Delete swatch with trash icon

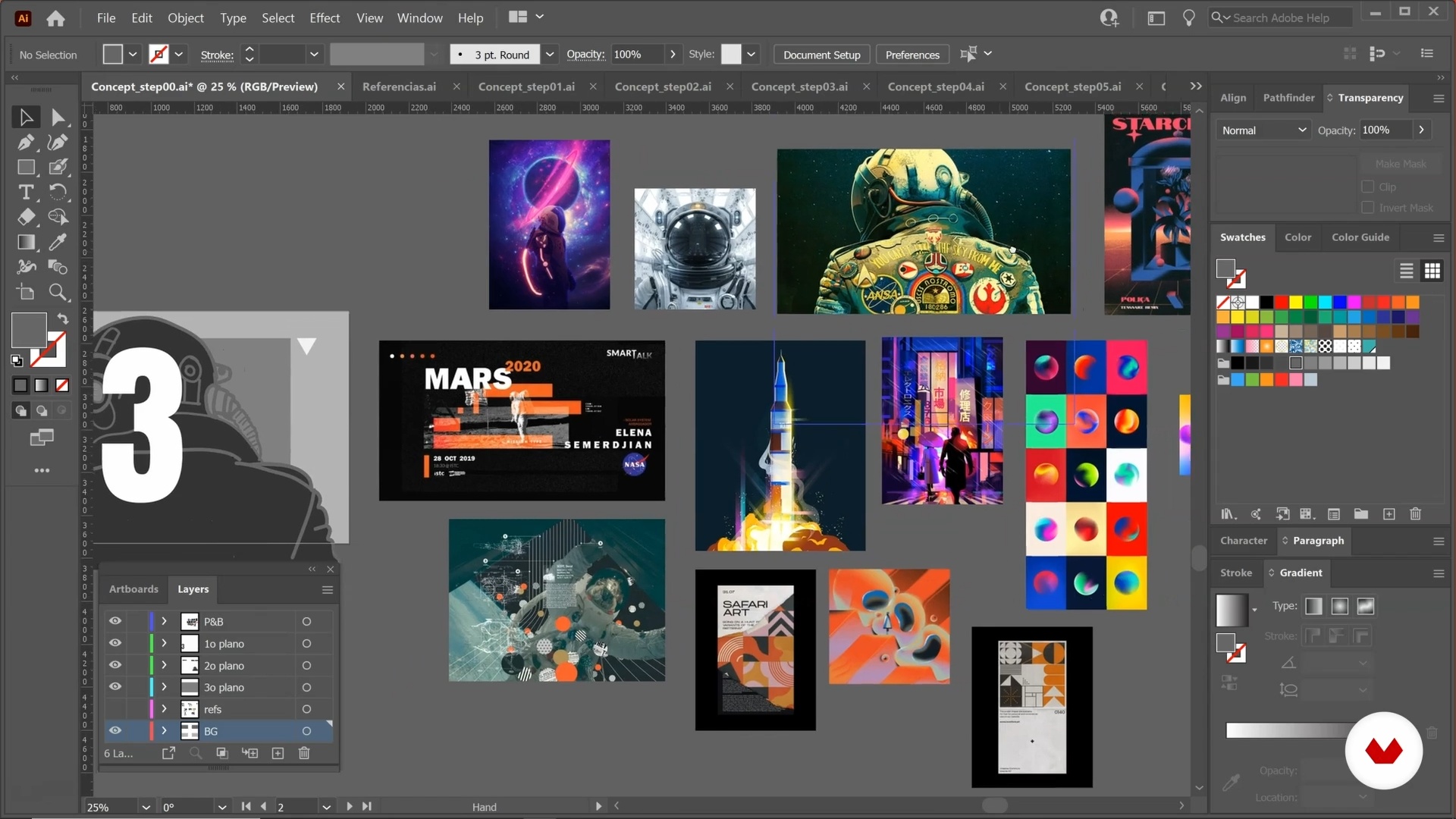pyautogui.click(x=1415, y=514)
